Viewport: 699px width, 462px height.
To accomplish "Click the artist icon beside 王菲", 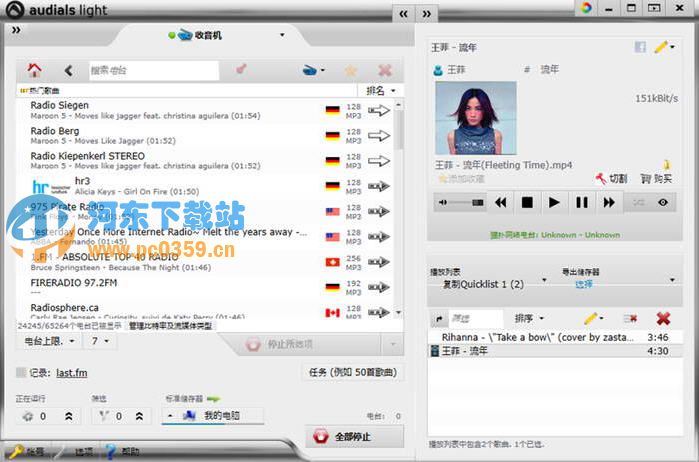I will point(438,70).
